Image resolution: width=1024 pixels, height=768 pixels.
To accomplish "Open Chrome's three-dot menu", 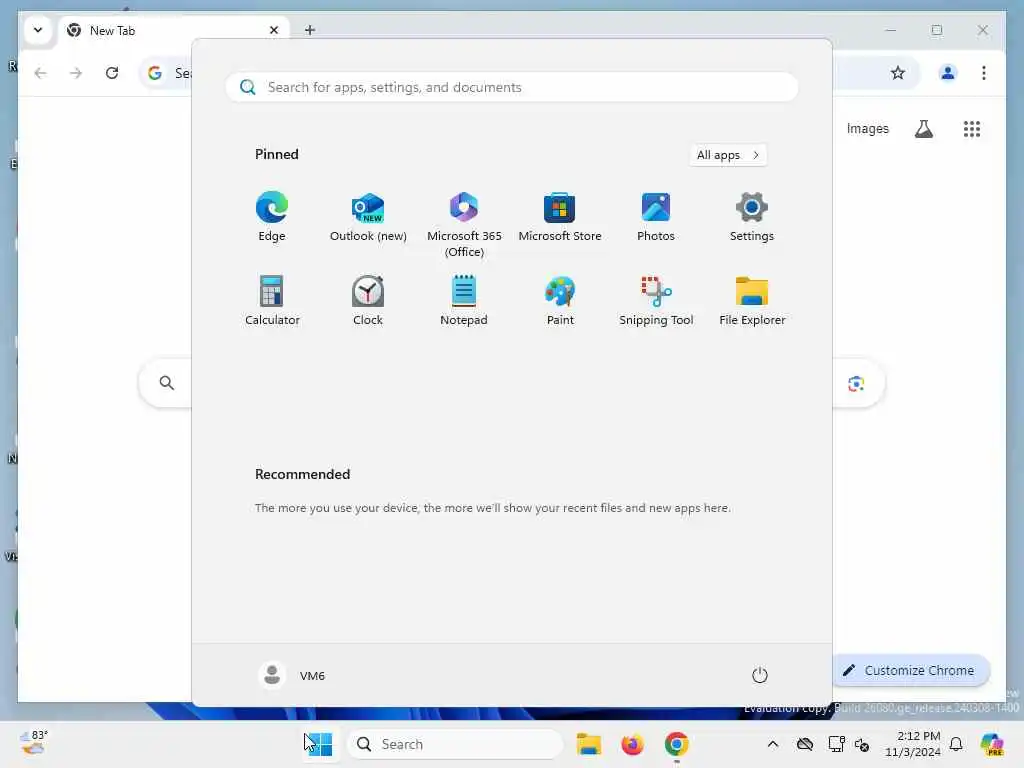I will click(984, 73).
